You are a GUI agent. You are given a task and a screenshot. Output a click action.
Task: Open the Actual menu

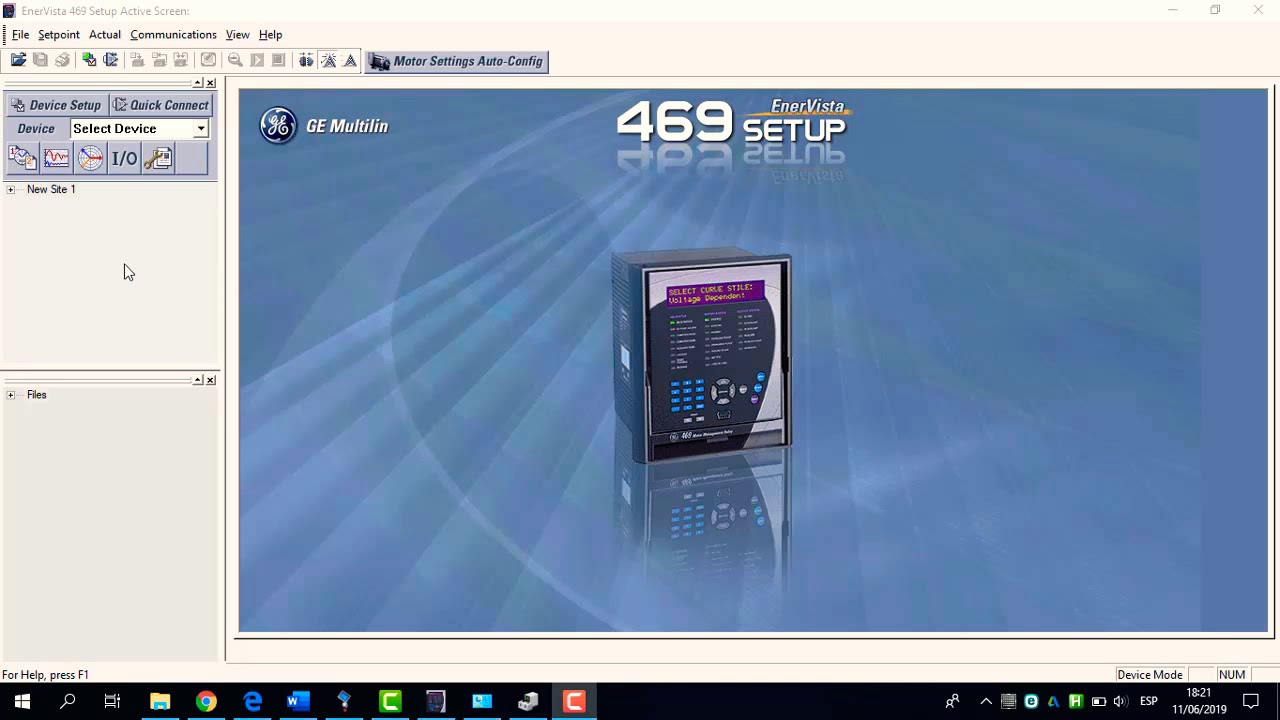pos(105,34)
